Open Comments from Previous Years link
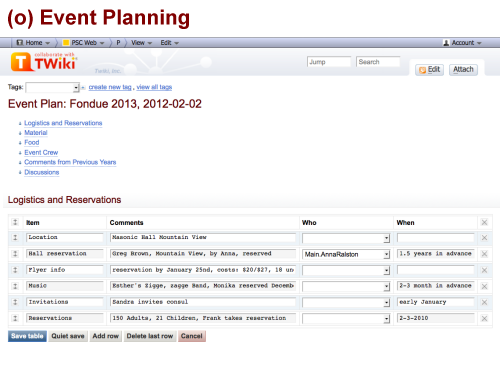The height and width of the screenshot is (380, 500). (70, 162)
